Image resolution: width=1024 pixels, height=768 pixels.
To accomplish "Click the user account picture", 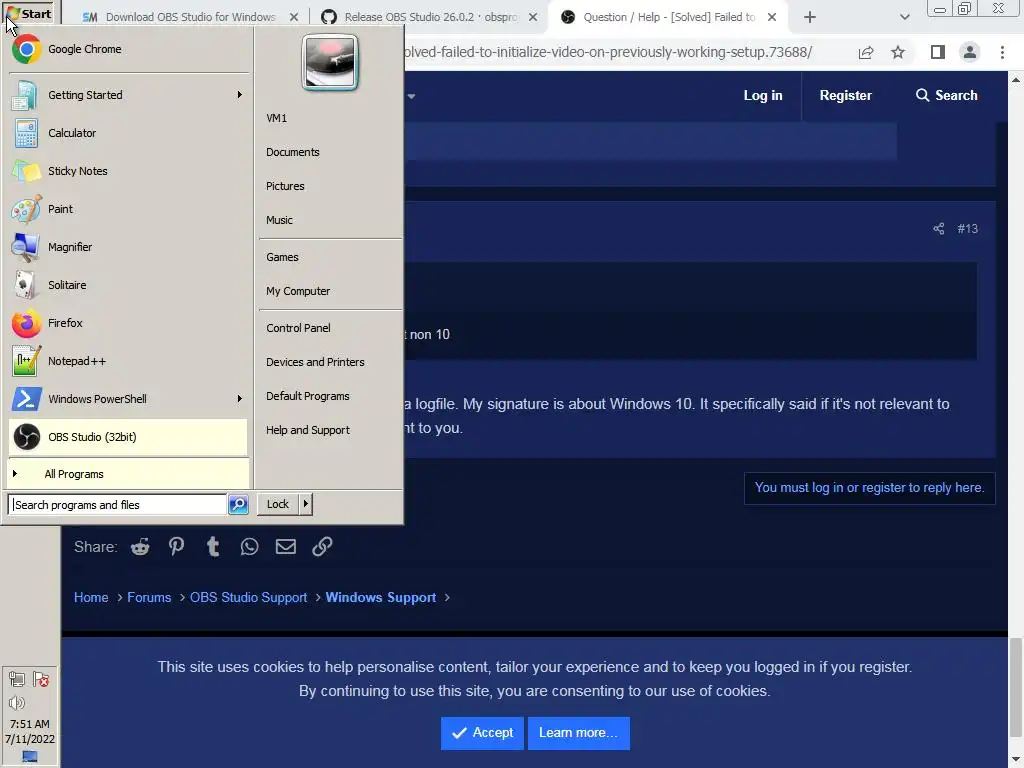I will [330, 62].
